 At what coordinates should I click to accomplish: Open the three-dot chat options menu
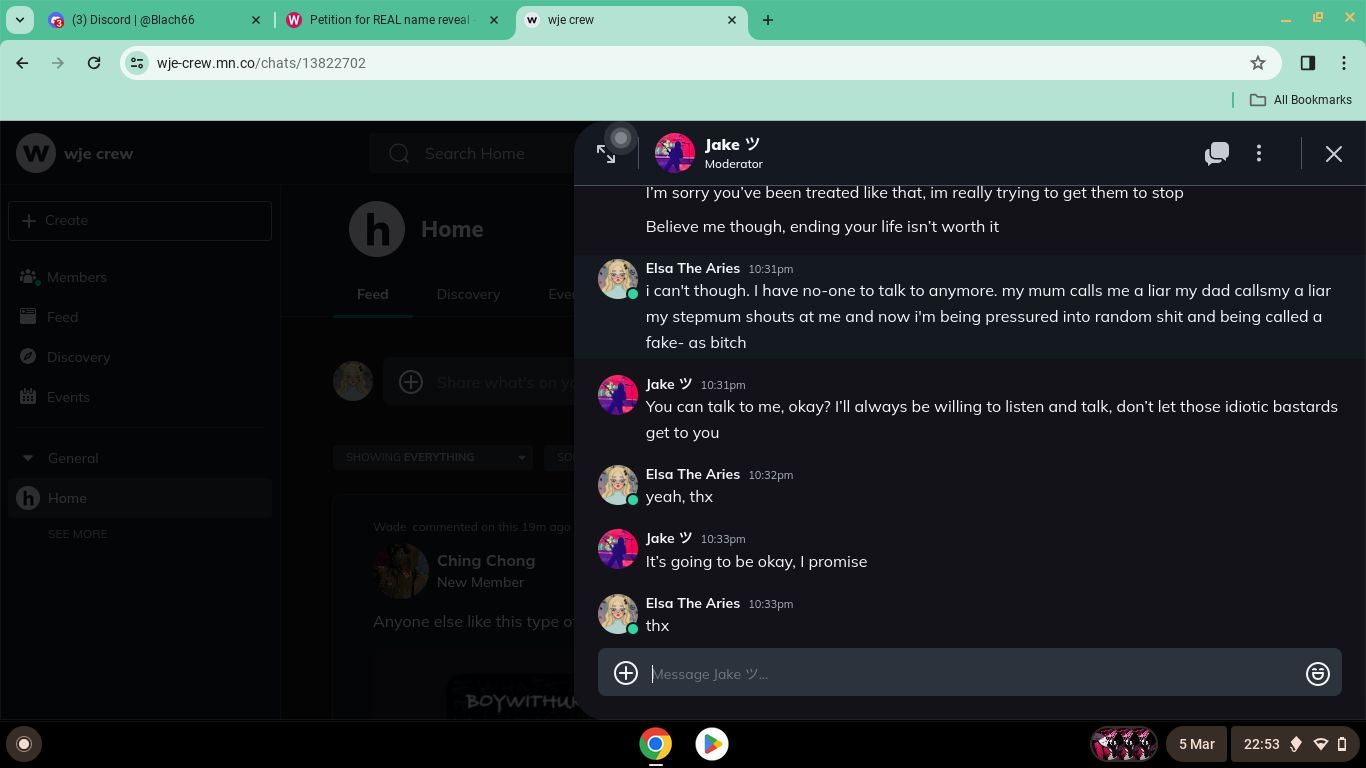point(1259,154)
